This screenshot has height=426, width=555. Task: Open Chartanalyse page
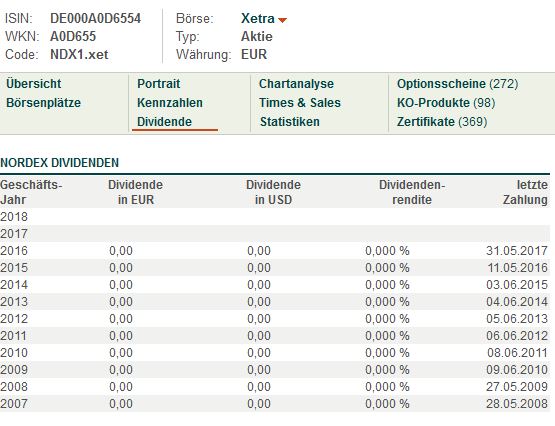(296, 84)
